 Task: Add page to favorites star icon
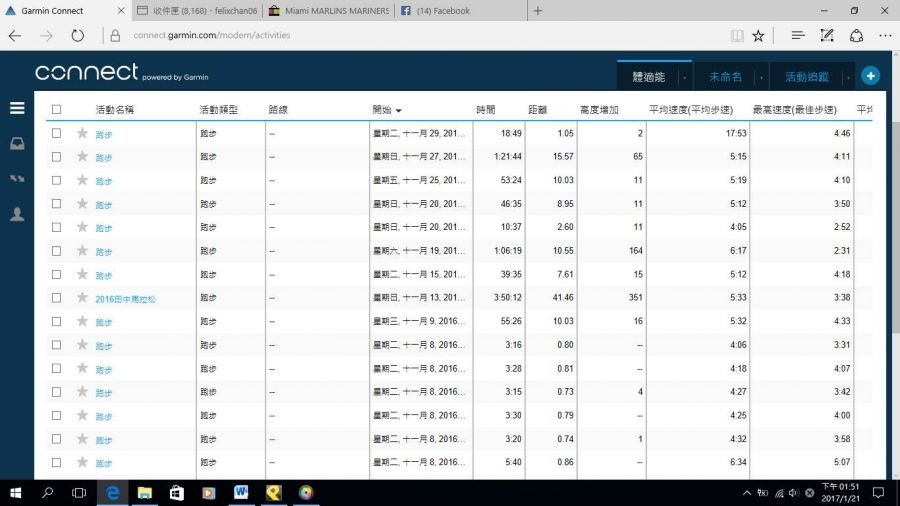point(758,36)
